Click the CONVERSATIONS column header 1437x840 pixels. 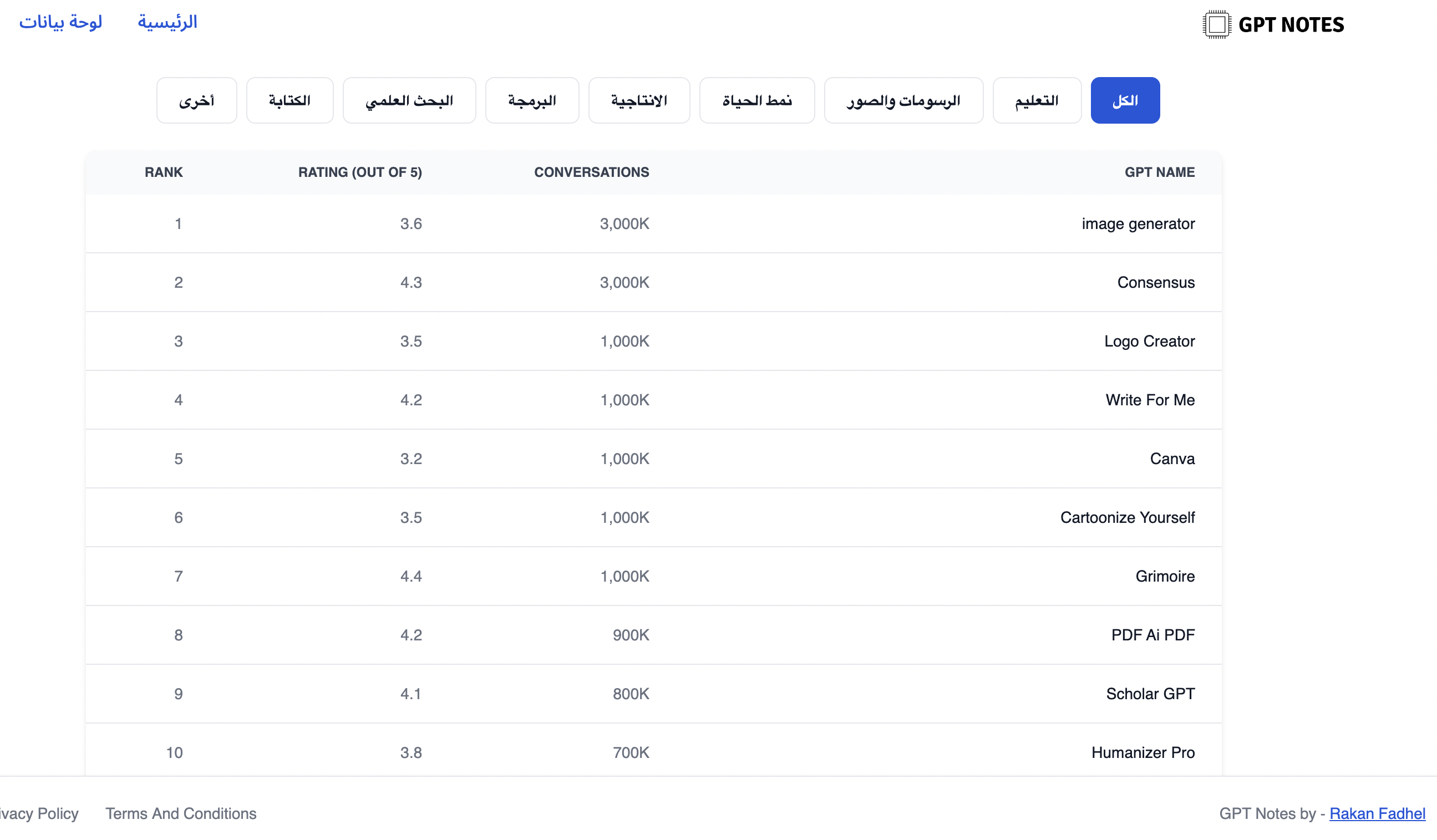point(591,172)
